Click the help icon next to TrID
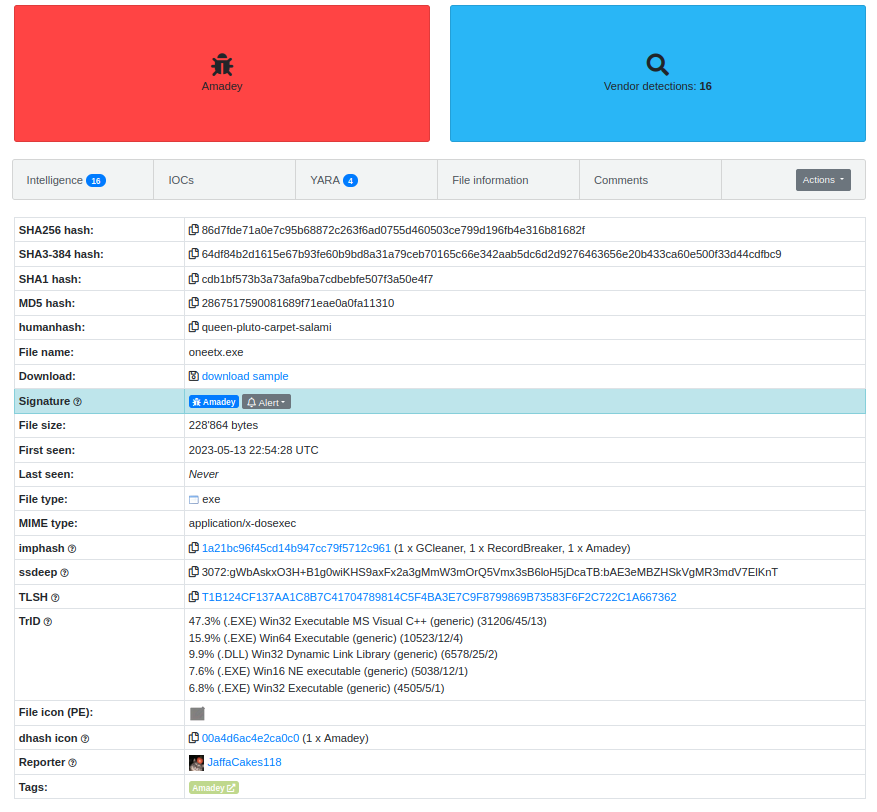The width and height of the screenshot is (877, 812). pyautogui.click(x=48, y=622)
